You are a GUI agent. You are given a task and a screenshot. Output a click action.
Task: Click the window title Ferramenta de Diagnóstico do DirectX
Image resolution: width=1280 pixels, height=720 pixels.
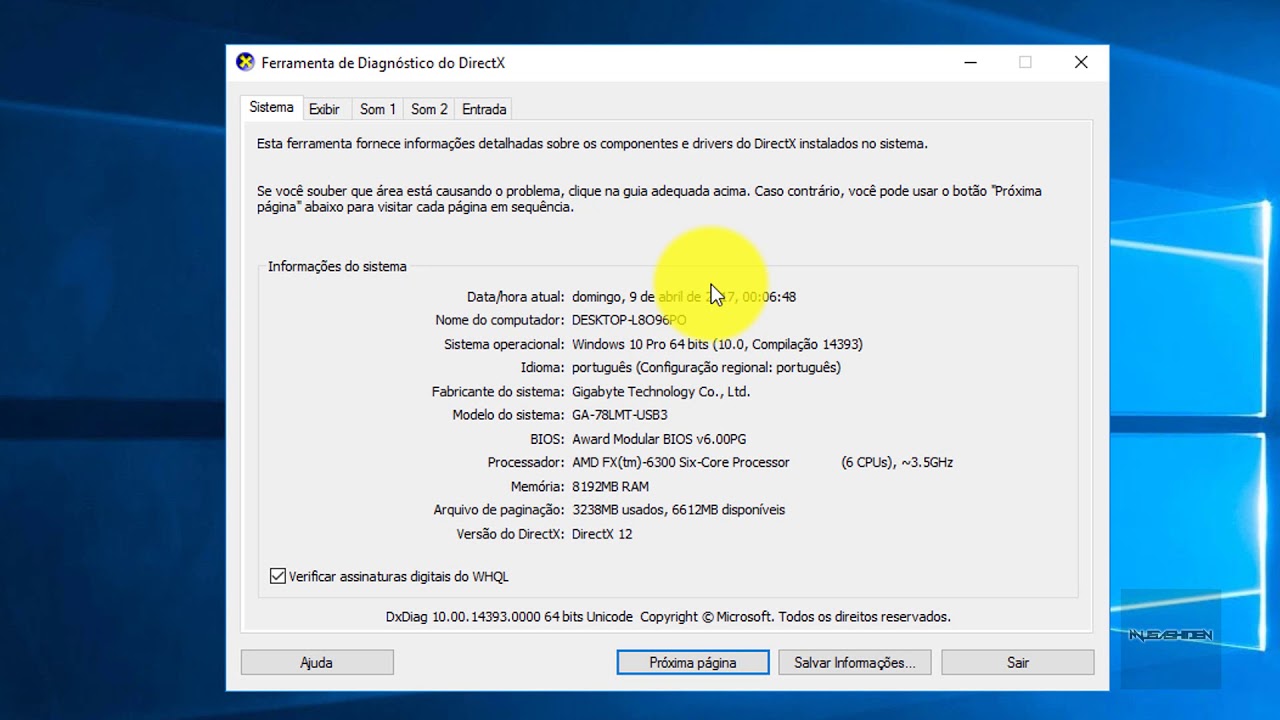pos(383,63)
